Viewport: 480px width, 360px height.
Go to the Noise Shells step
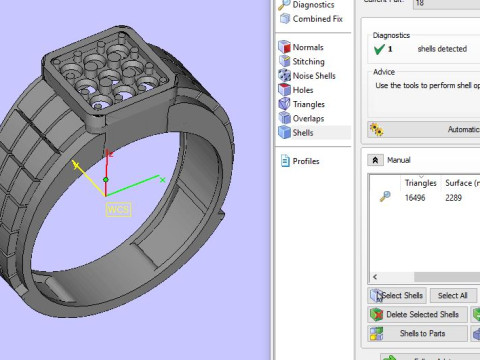(x=314, y=76)
